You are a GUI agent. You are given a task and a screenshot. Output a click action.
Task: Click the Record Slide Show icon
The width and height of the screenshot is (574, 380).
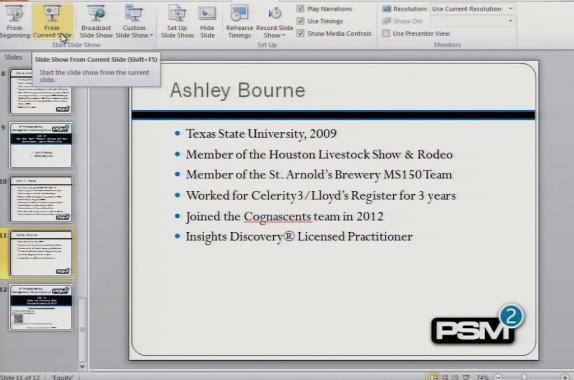(x=275, y=14)
